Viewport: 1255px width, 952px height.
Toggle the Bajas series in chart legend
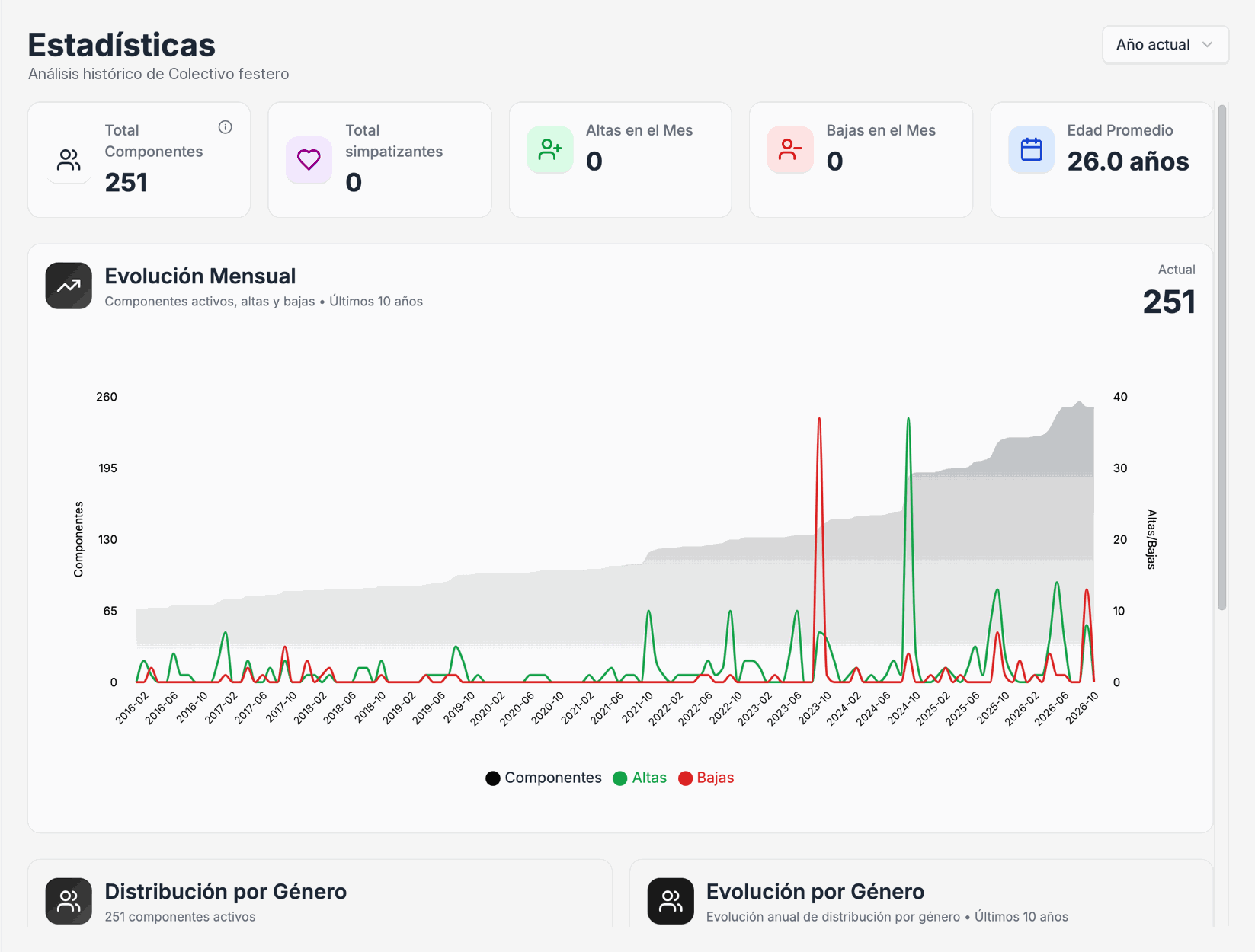[706, 778]
